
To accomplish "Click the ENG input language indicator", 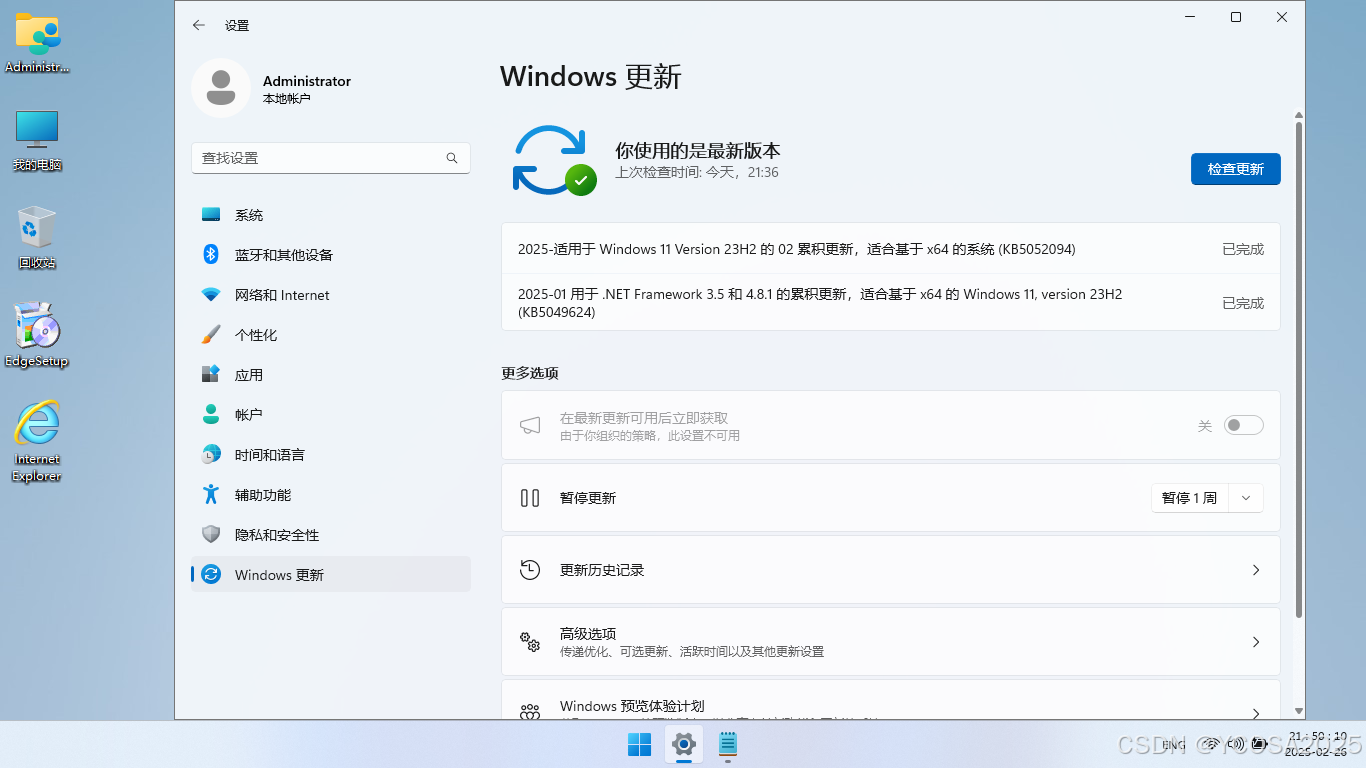I will pyautogui.click(x=1174, y=744).
